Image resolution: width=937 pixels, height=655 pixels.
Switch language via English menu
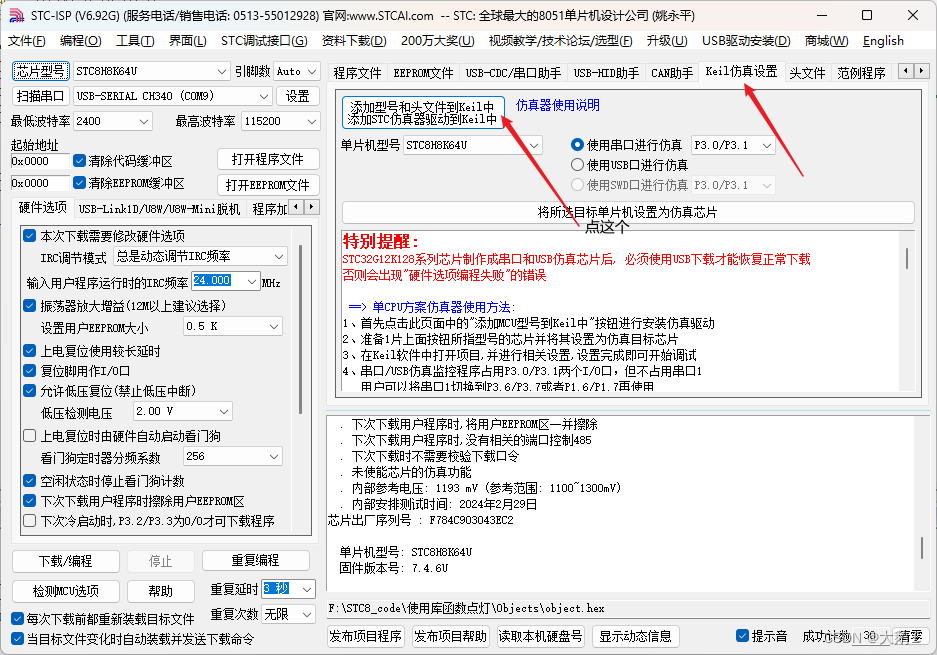click(x=883, y=41)
